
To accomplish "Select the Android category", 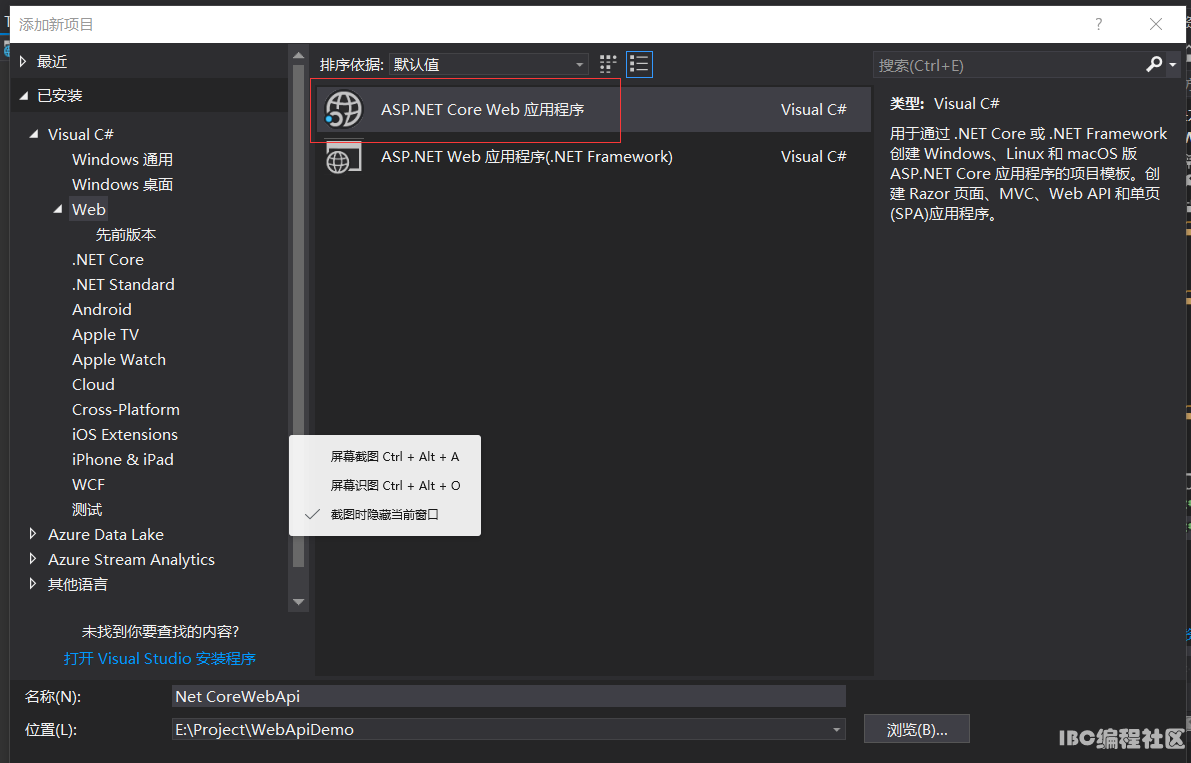I will tap(102, 310).
